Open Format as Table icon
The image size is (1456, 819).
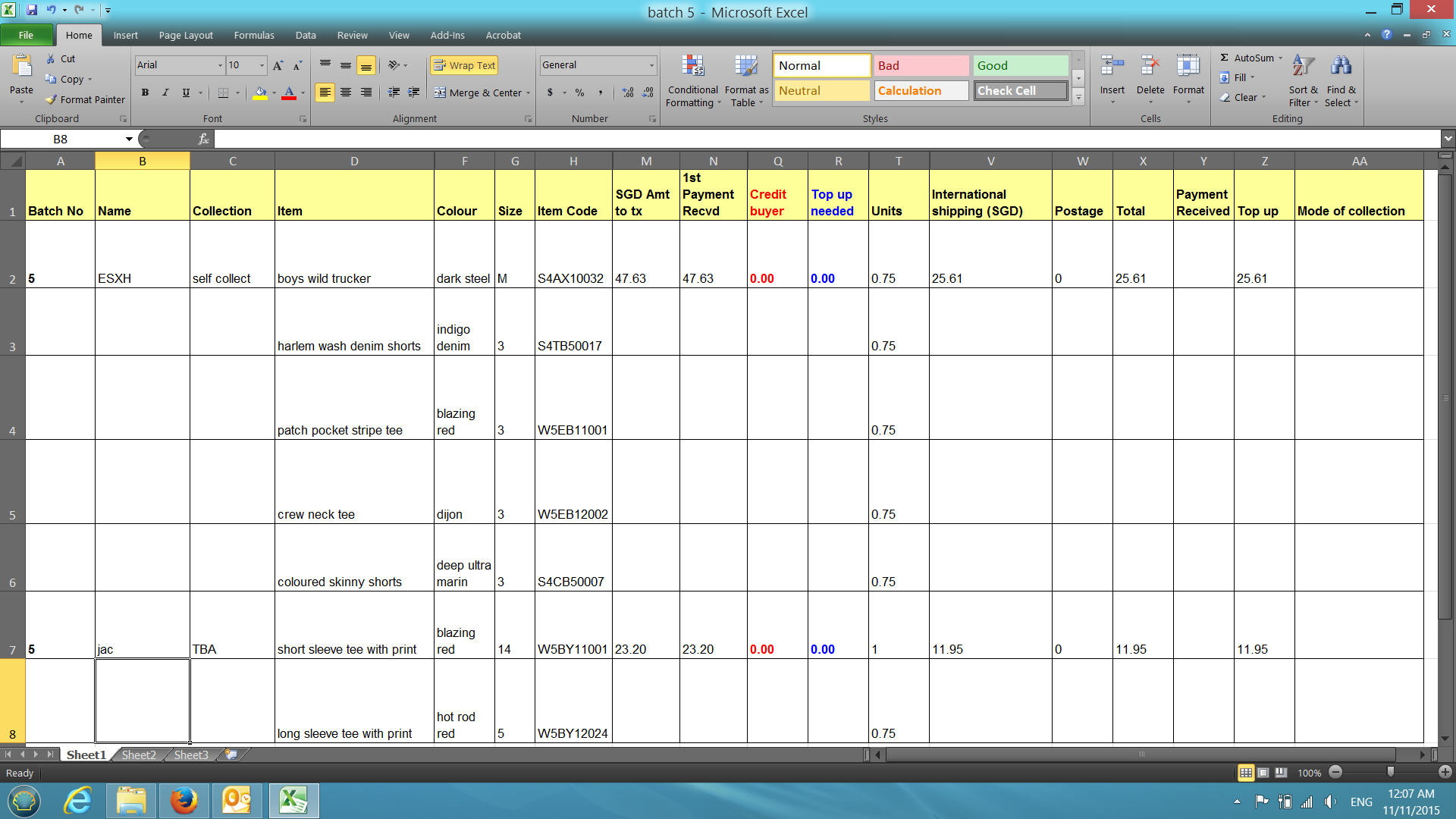coord(746,66)
